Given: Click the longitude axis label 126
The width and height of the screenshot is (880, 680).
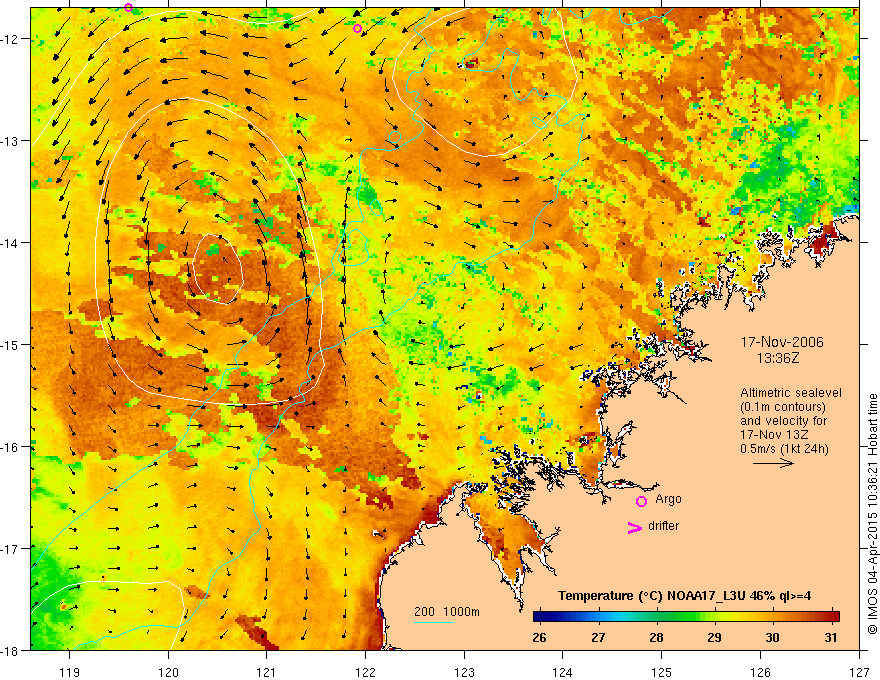Looking at the screenshot, I should point(760,673).
